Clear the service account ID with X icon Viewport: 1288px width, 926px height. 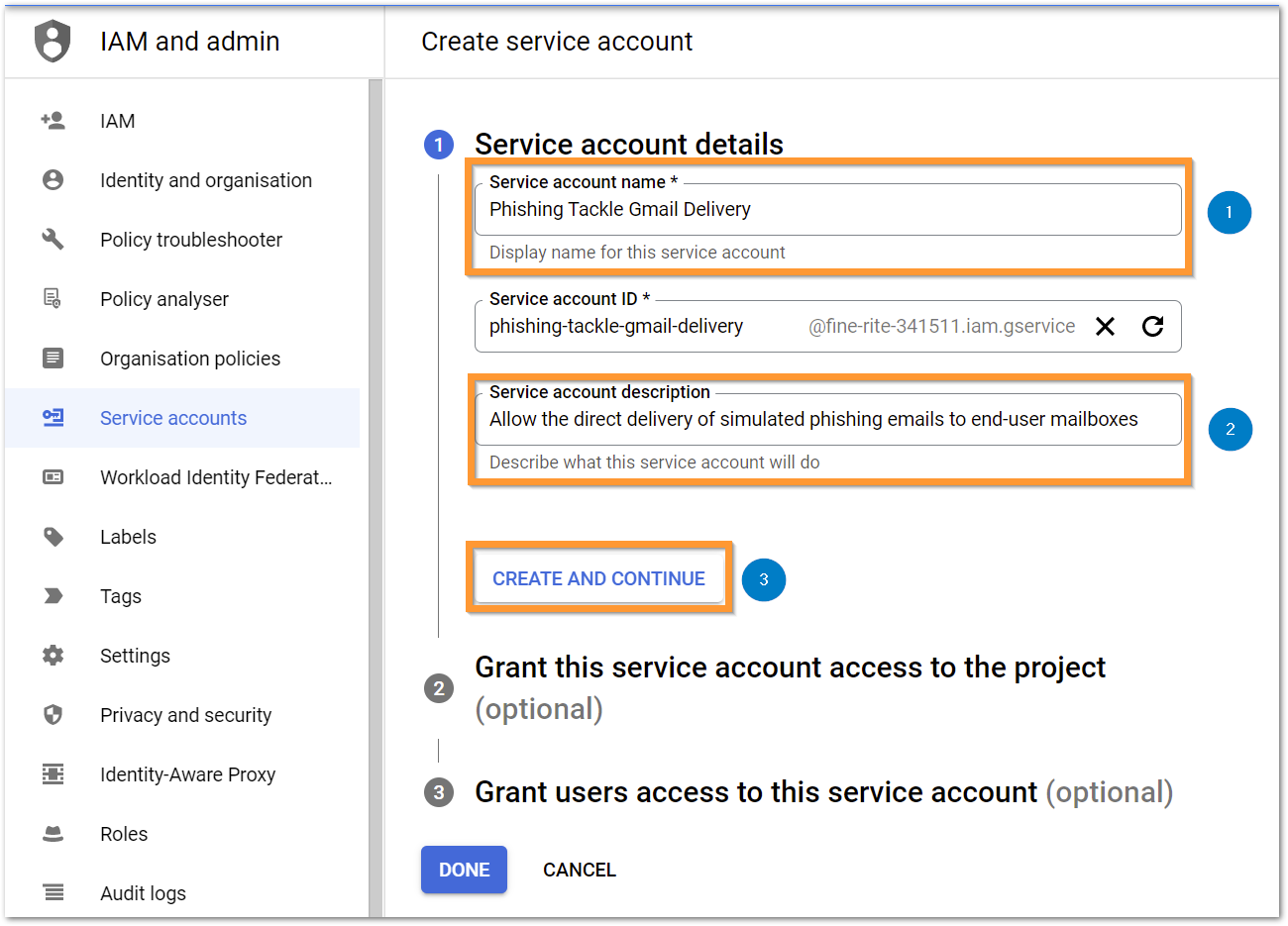click(x=1105, y=326)
